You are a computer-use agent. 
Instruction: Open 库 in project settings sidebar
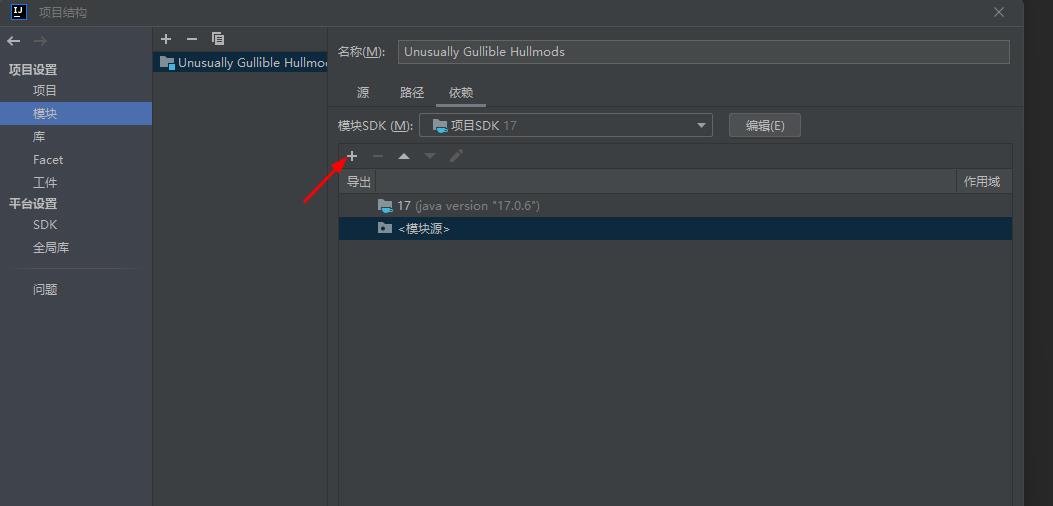39,137
